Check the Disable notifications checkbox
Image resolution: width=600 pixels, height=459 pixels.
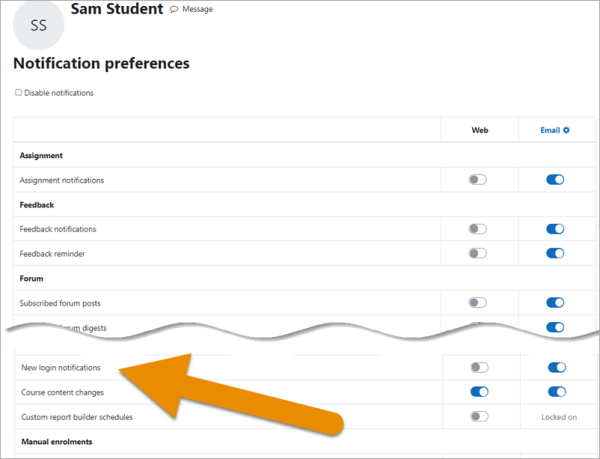click(18, 93)
